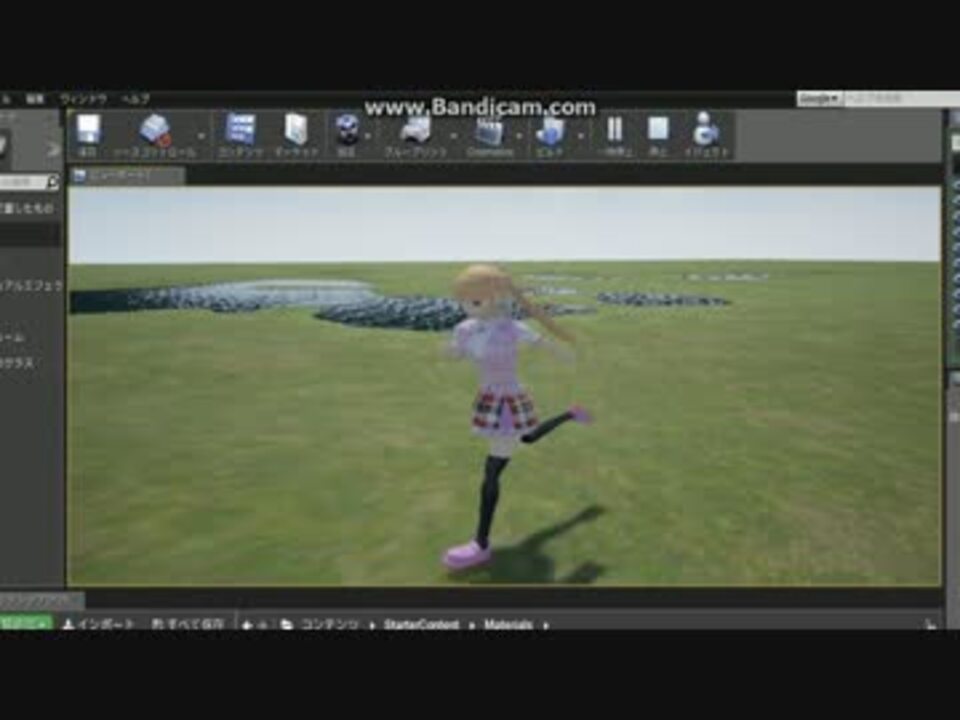960x720 pixels.
Task: Expand the Source Control dropdown arrow
Action: tap(201, 135)
